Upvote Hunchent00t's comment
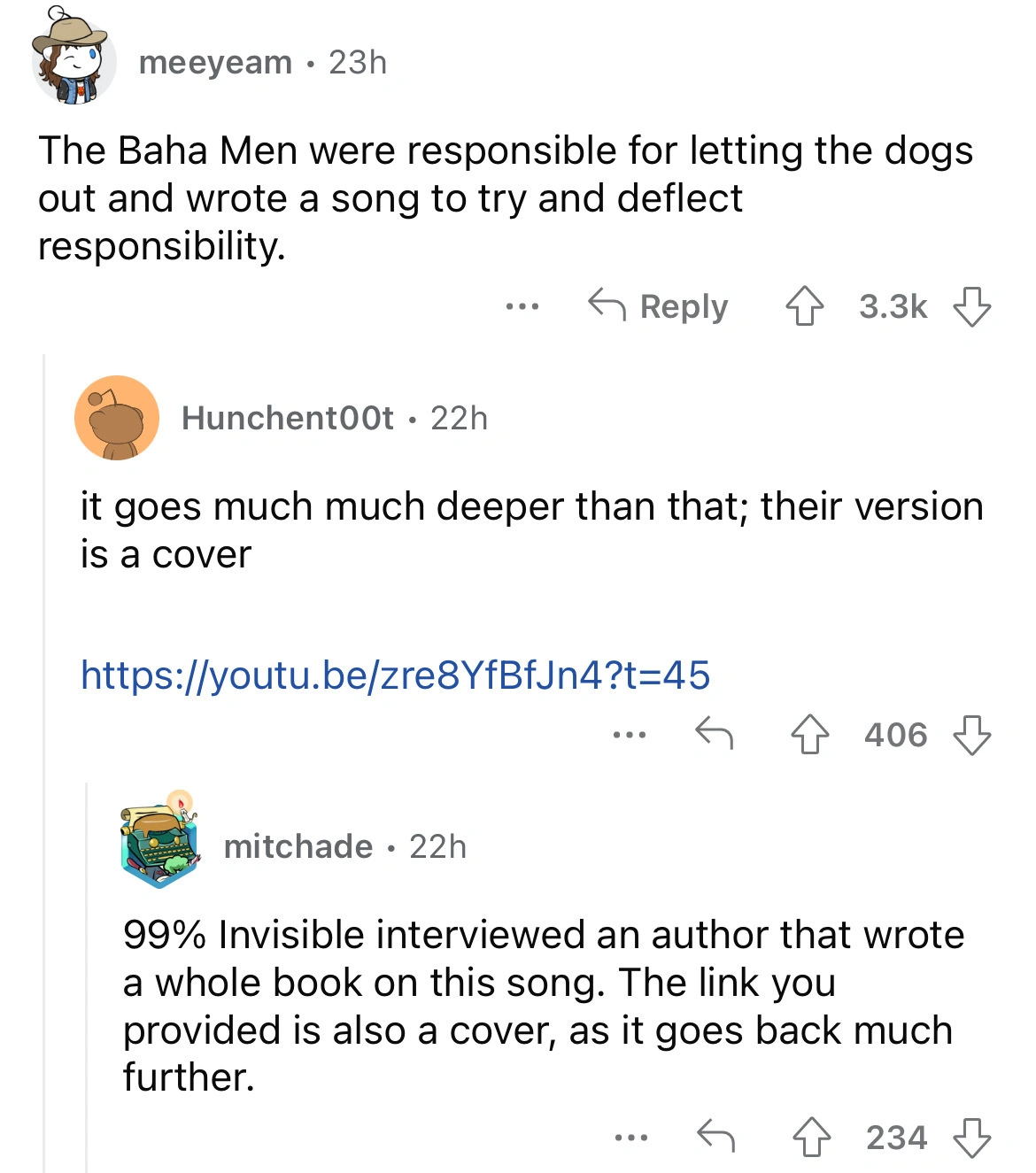Screen dimensions: 1036x1173 click(x=809, y=734)
